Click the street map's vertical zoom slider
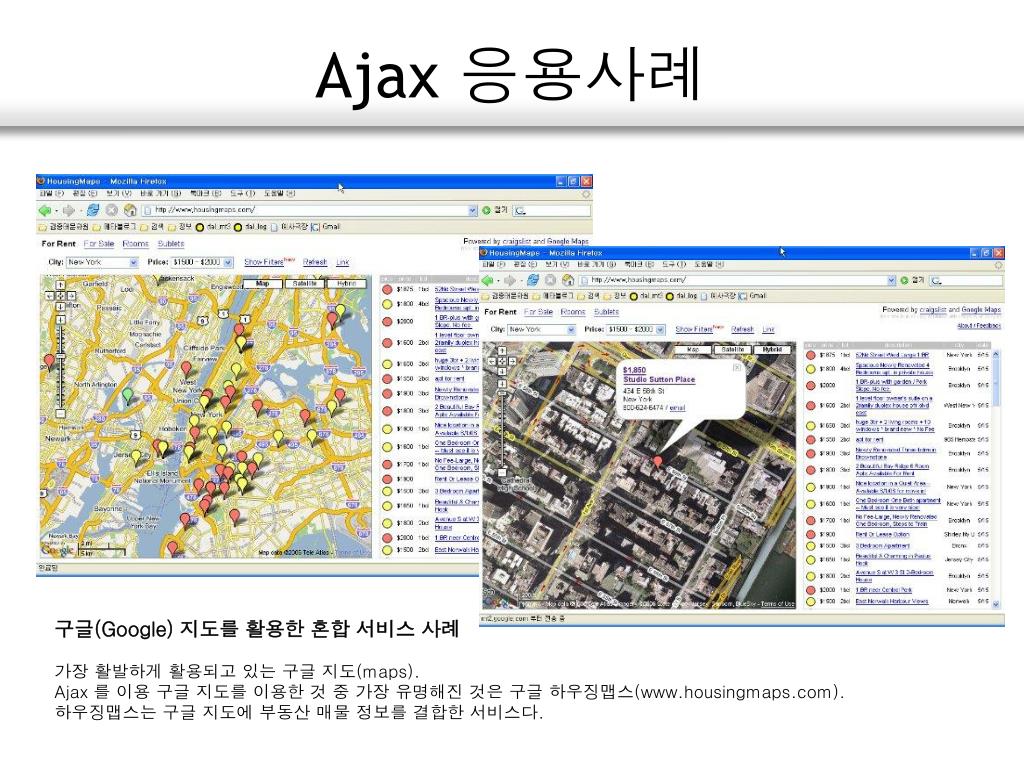 tap(60, 366)
